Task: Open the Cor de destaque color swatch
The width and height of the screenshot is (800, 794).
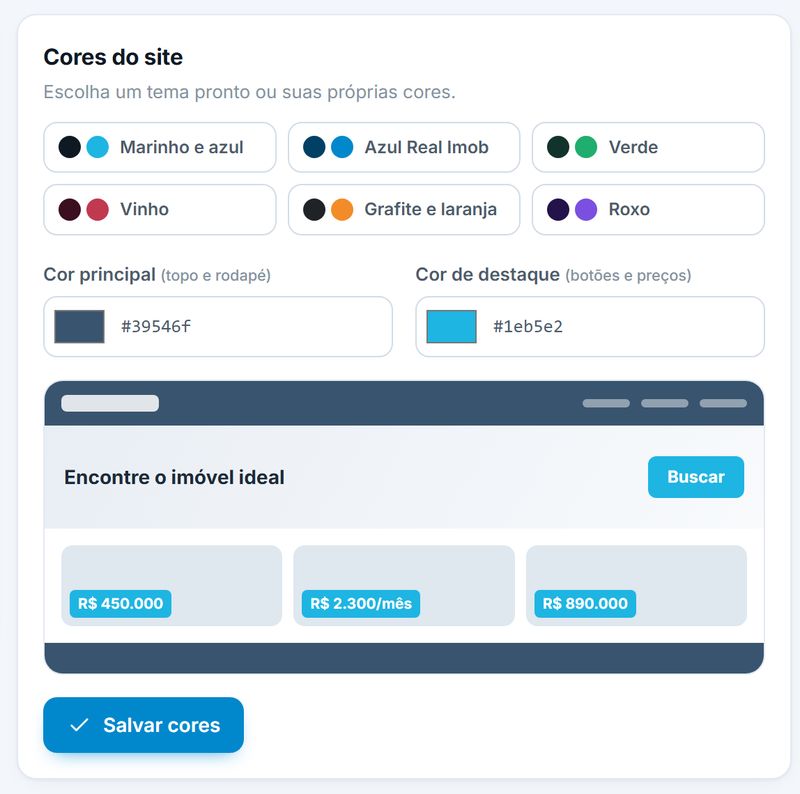Action: click(452, 327)
